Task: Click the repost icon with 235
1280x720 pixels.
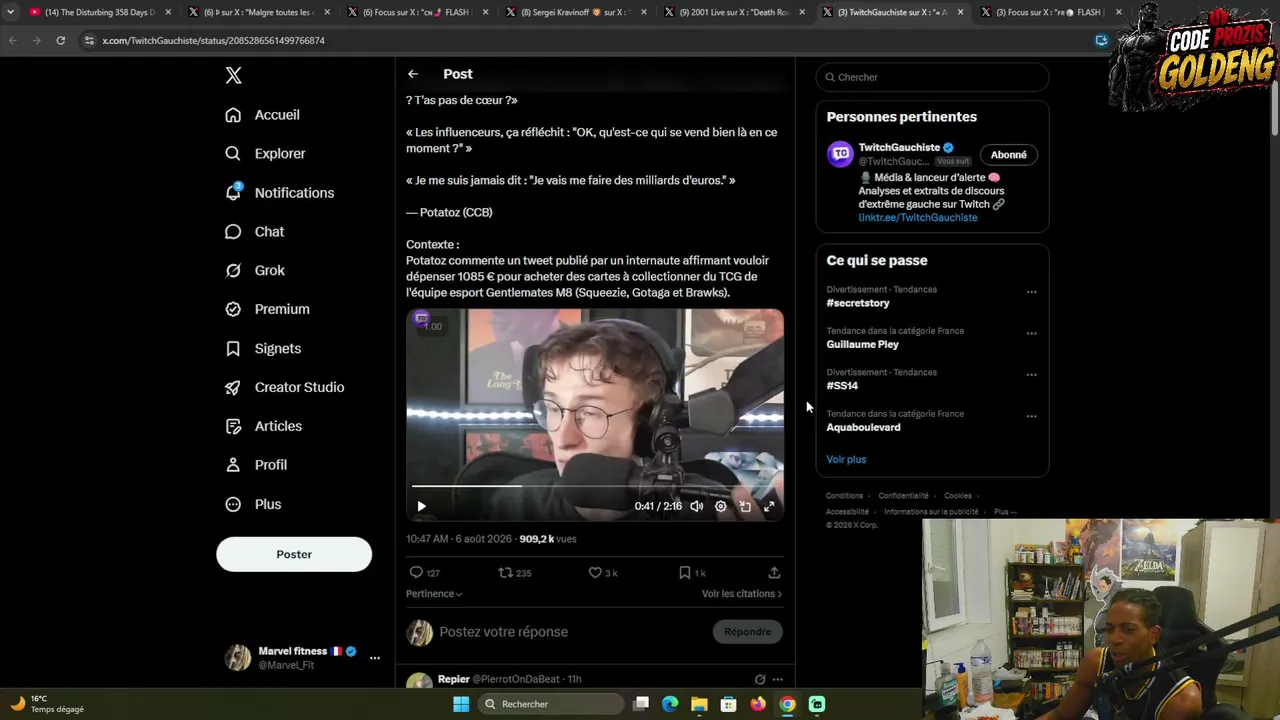Action: (506, 573)
